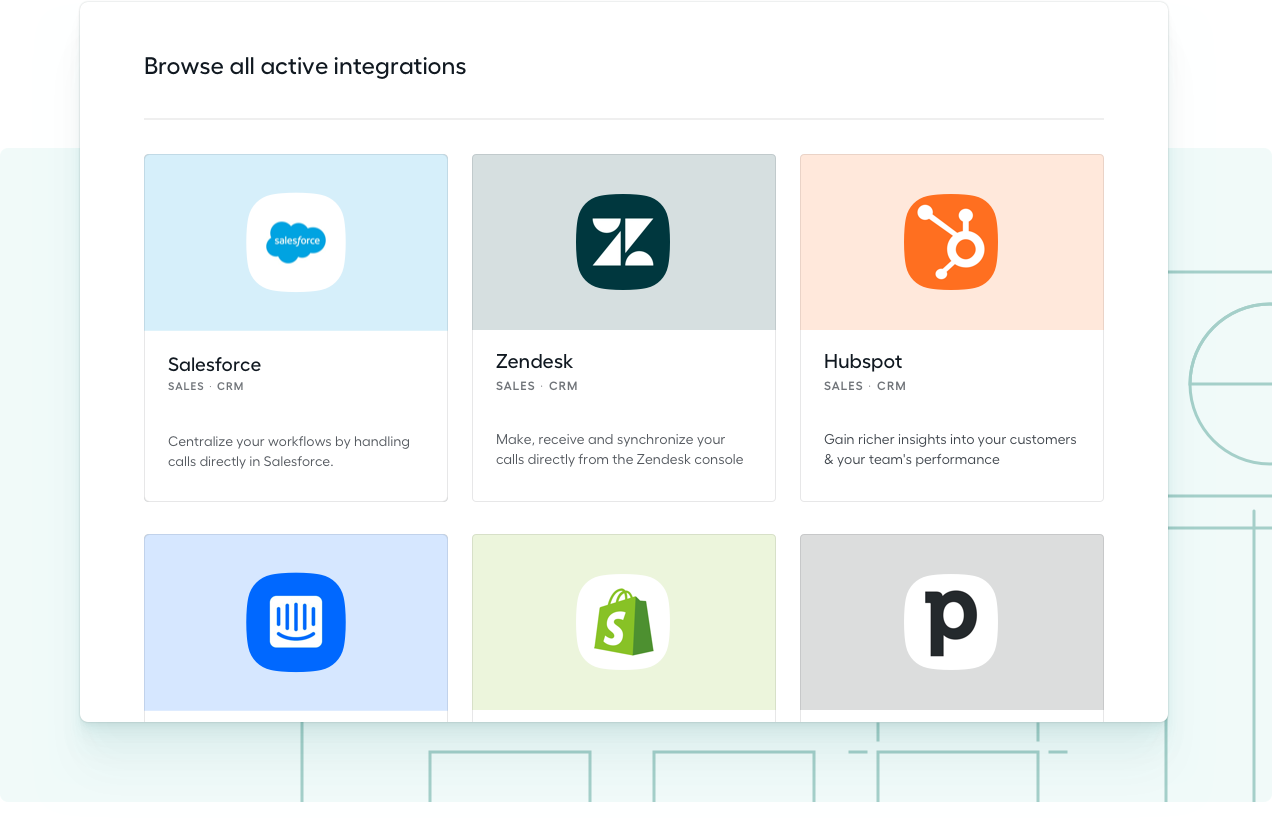Select the Salesforce integration title
This screenshot has width=1272, height=818.
pyautogui.click(x=214, y=365)
